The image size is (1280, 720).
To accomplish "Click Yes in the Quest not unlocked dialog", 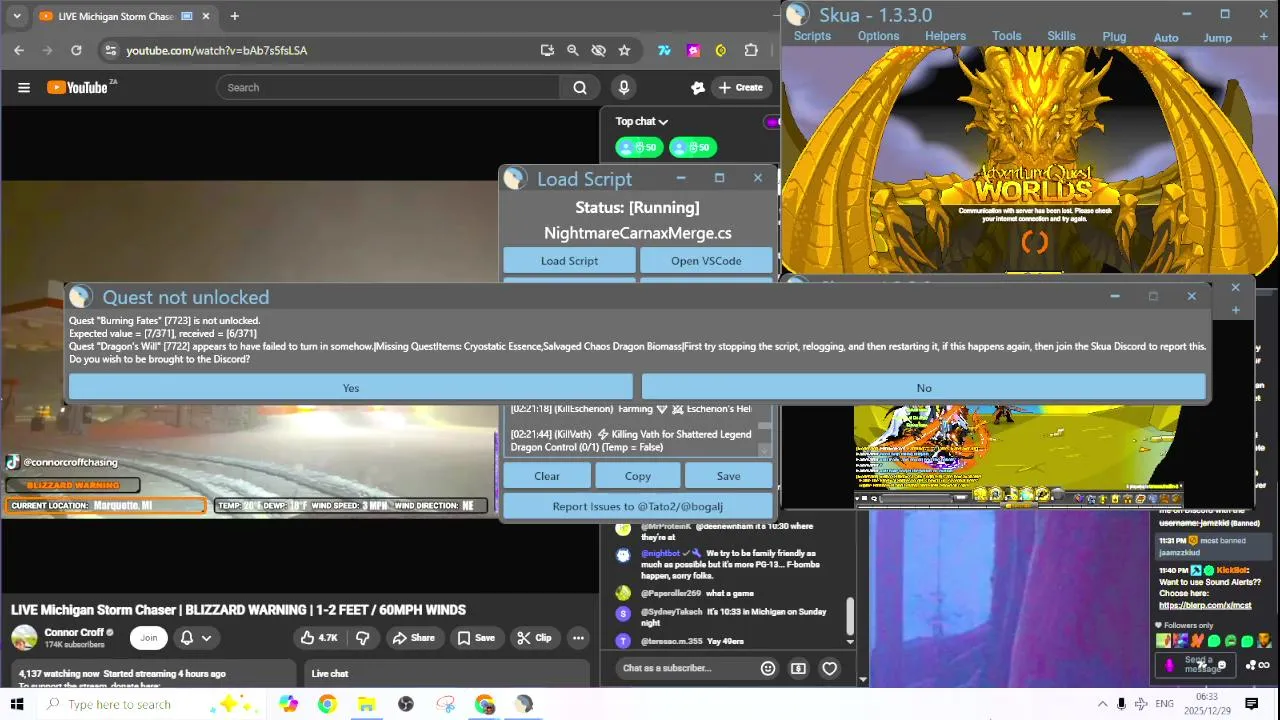I will click(x=350, y=388).
